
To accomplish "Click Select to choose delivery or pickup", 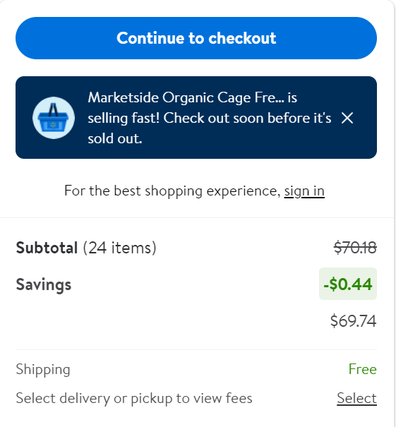I will [x=357, y=398].
